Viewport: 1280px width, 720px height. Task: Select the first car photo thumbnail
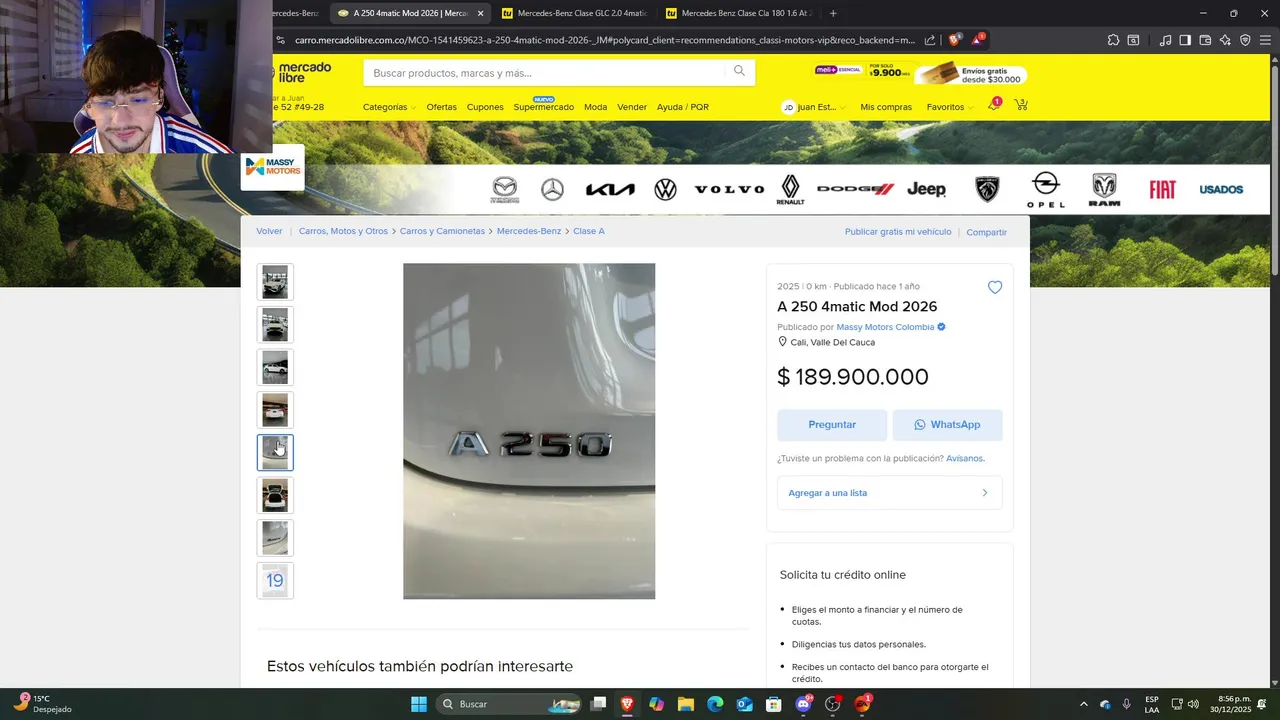275,282
